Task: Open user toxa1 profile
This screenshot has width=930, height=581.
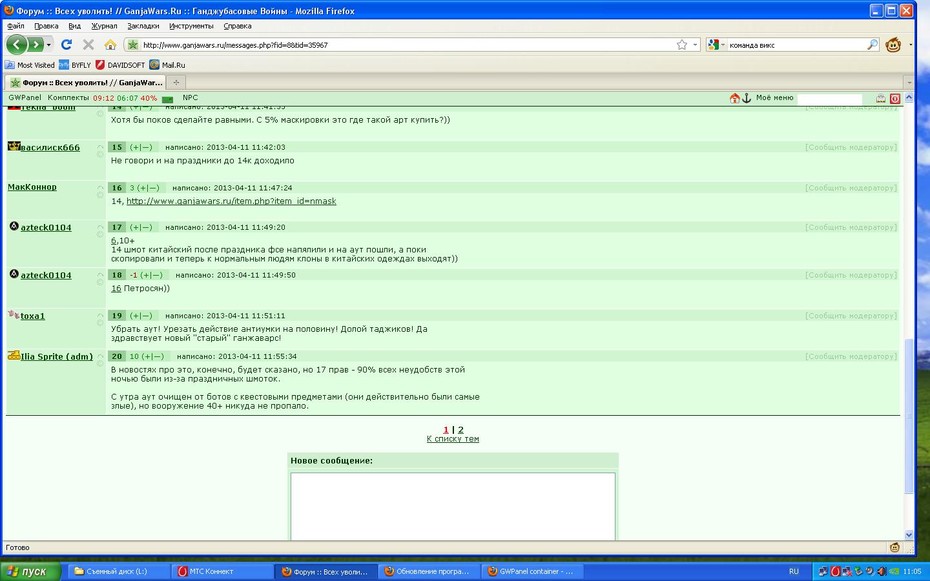Action: click(x=33, y=316)
